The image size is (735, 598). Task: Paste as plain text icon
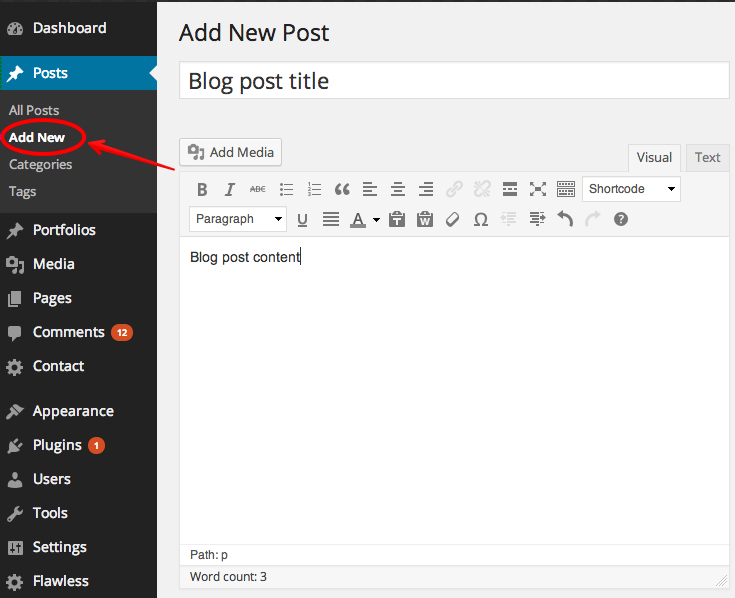point(397,219)
